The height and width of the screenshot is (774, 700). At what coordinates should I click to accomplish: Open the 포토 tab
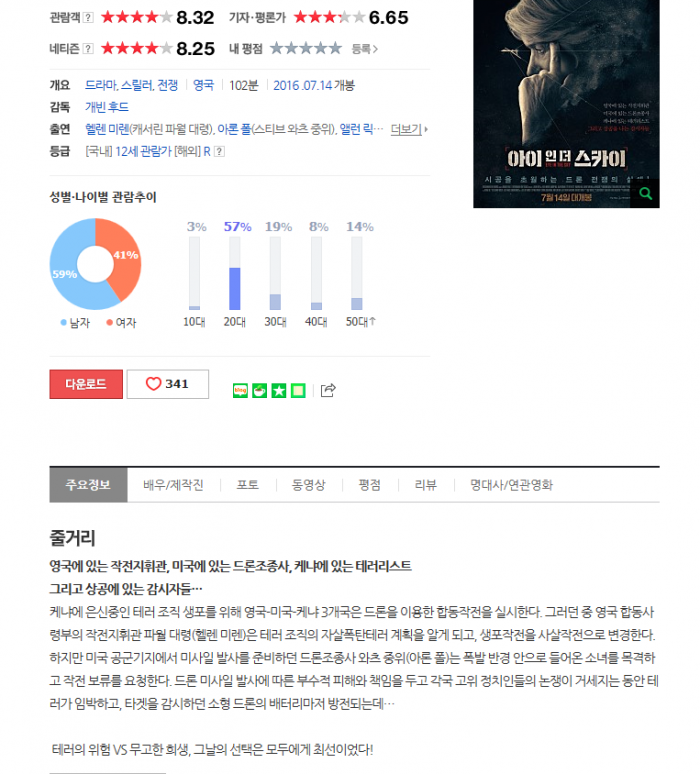tap(247, 485)
